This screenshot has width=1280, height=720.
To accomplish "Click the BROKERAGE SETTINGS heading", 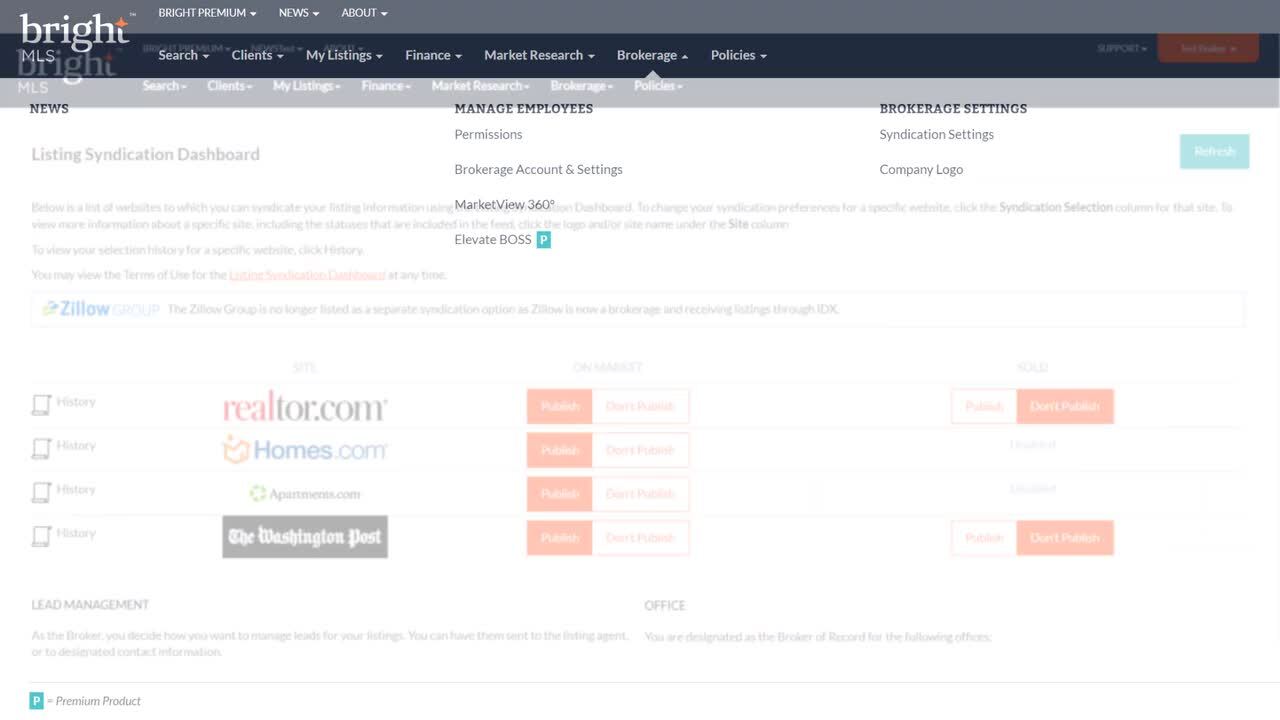I will point(953,108).
